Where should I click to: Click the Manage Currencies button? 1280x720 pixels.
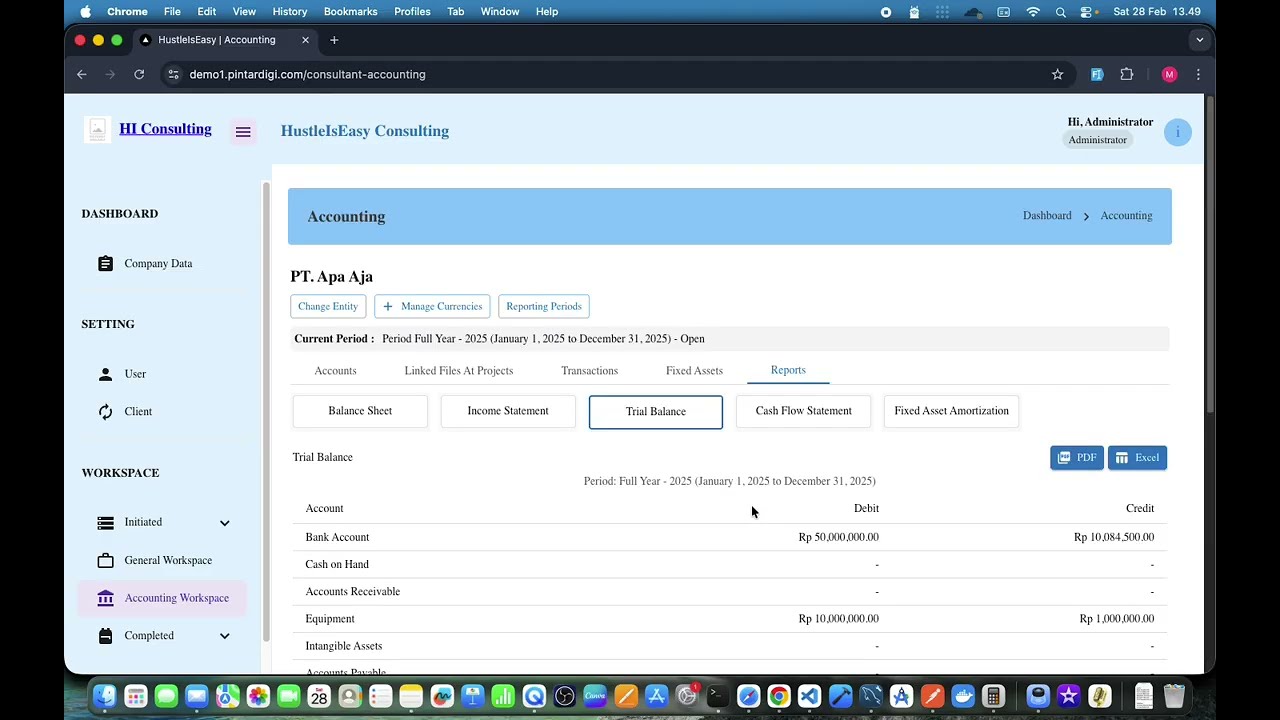click(x=432, y=307)
